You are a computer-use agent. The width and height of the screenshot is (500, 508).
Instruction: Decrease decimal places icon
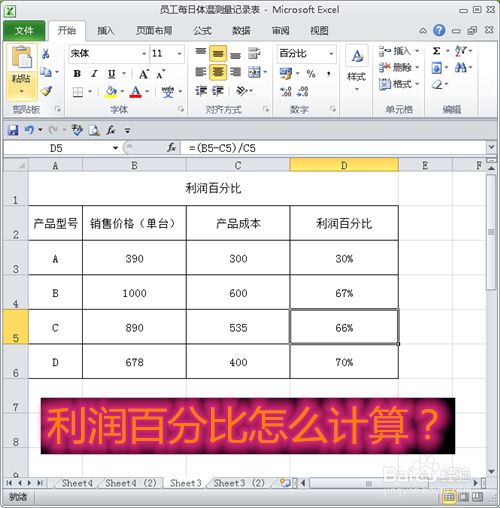point(303,91)
